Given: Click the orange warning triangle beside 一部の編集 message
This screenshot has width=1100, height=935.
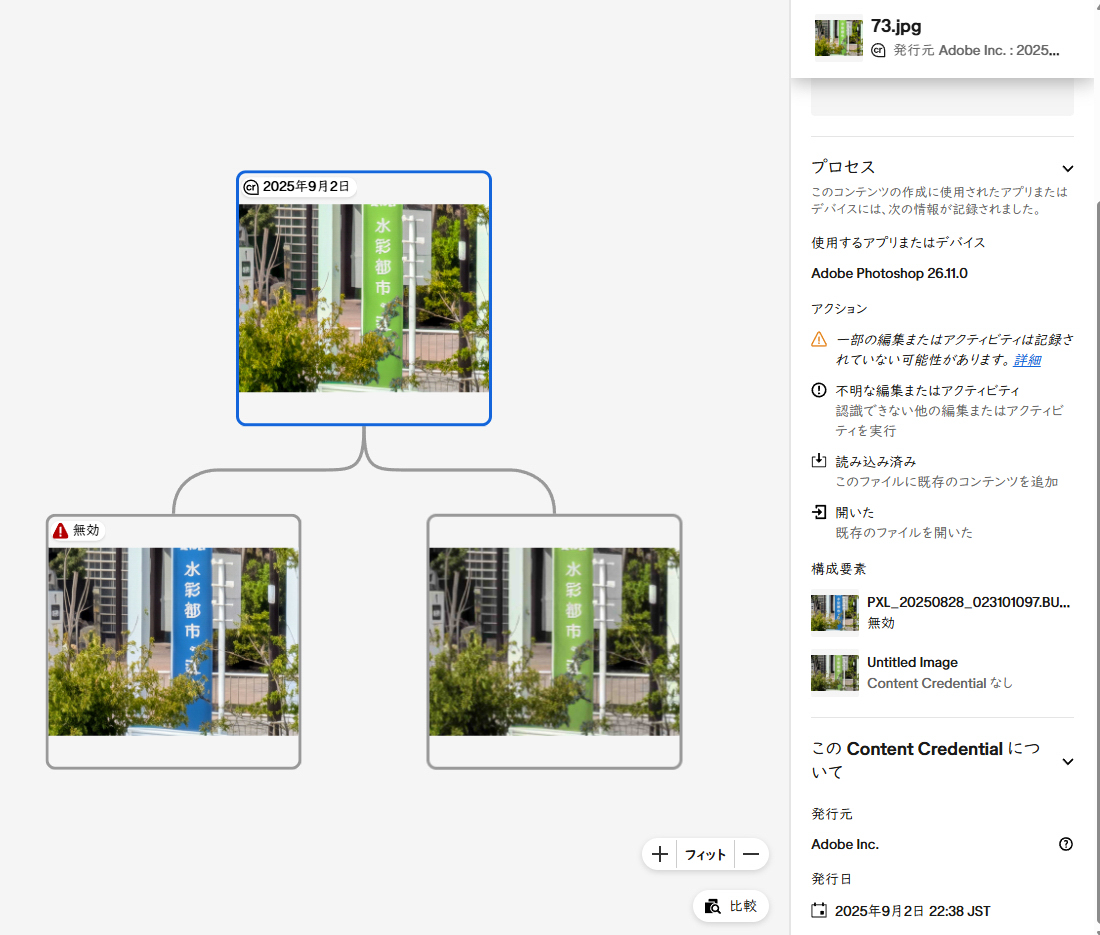Looking at the screenshot, I should click(x=820, y=340).
